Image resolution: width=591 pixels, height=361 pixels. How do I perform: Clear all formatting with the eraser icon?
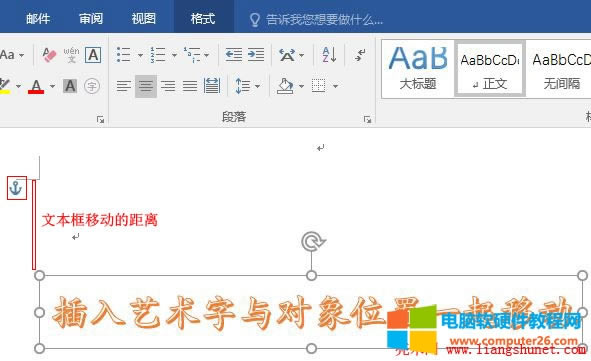tap(49, 55)
